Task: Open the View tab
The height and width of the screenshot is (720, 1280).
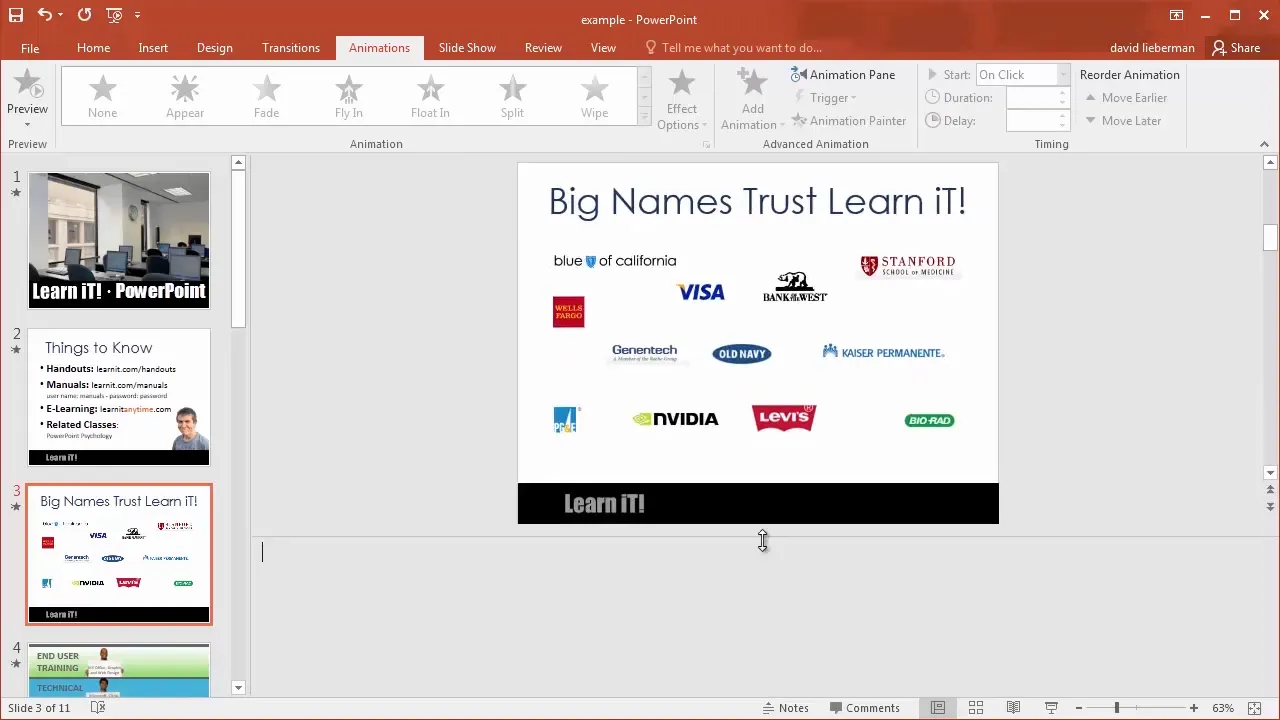Action: [603, 48]
